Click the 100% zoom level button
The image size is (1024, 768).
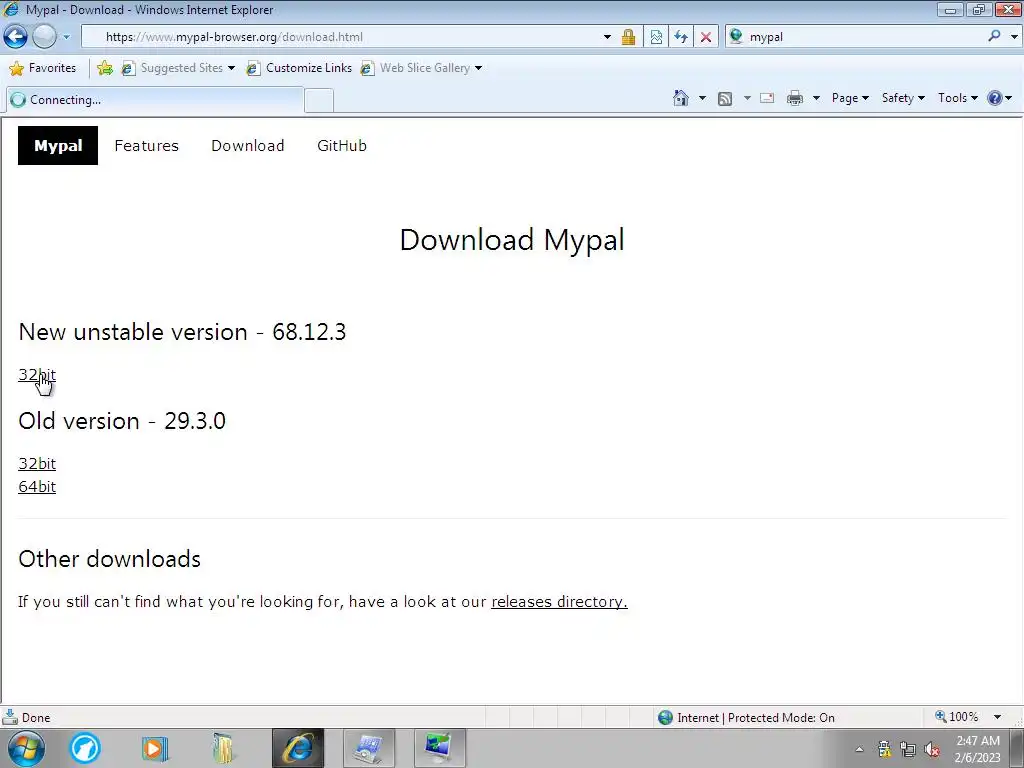pos(957,717)
